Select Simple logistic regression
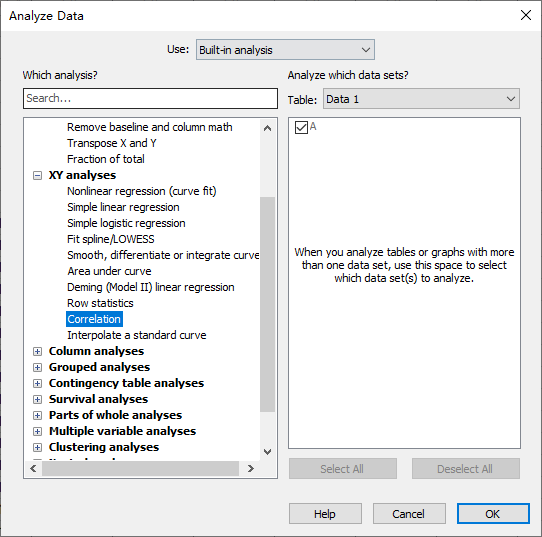The width and height of the screenshot is (542, 537). tap(126, 223)
